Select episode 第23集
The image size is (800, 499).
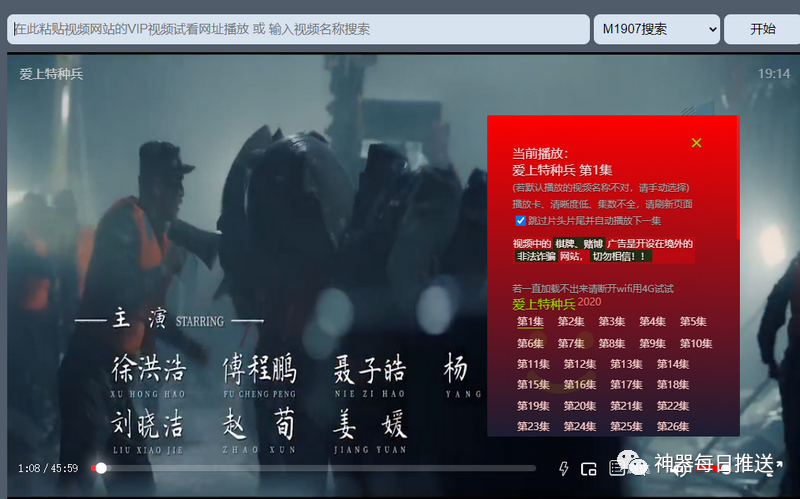[533, 427]
